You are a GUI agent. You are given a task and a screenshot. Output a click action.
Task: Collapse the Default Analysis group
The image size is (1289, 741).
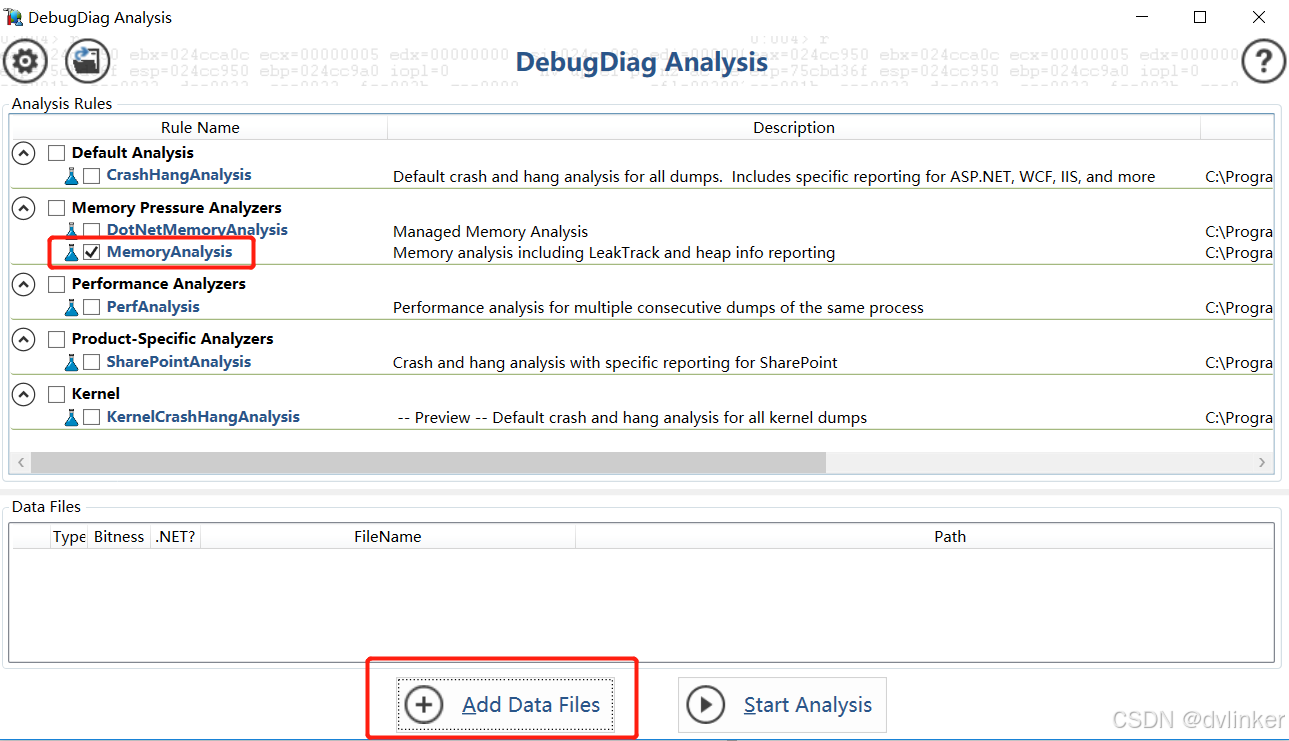pyautogui.click(x=24, y=153)
